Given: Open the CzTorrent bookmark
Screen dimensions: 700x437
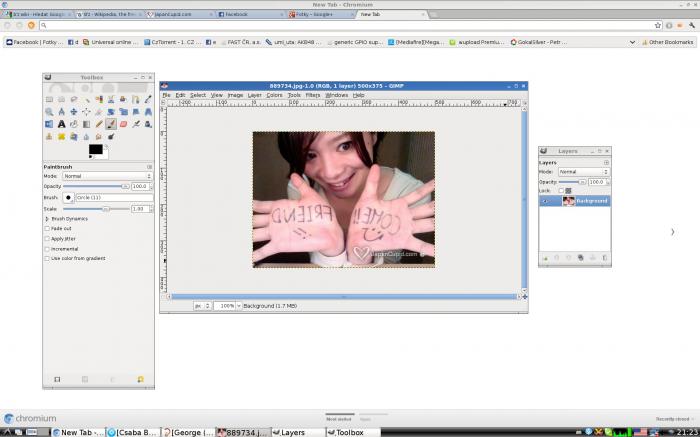Looking at the screenshot, I should [x=173, y=42].
